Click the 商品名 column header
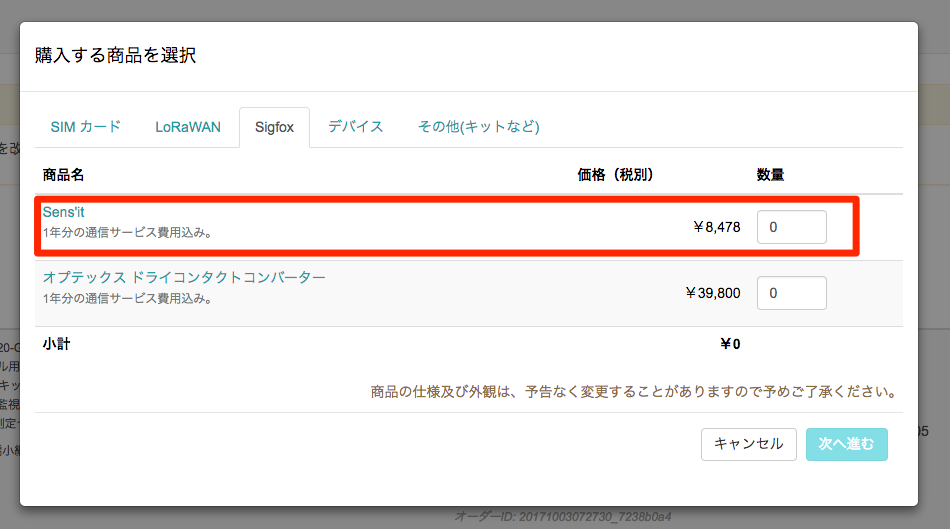The height and width of the screenshot is (529, 950). pyautogui.click(x=63, y=175)
